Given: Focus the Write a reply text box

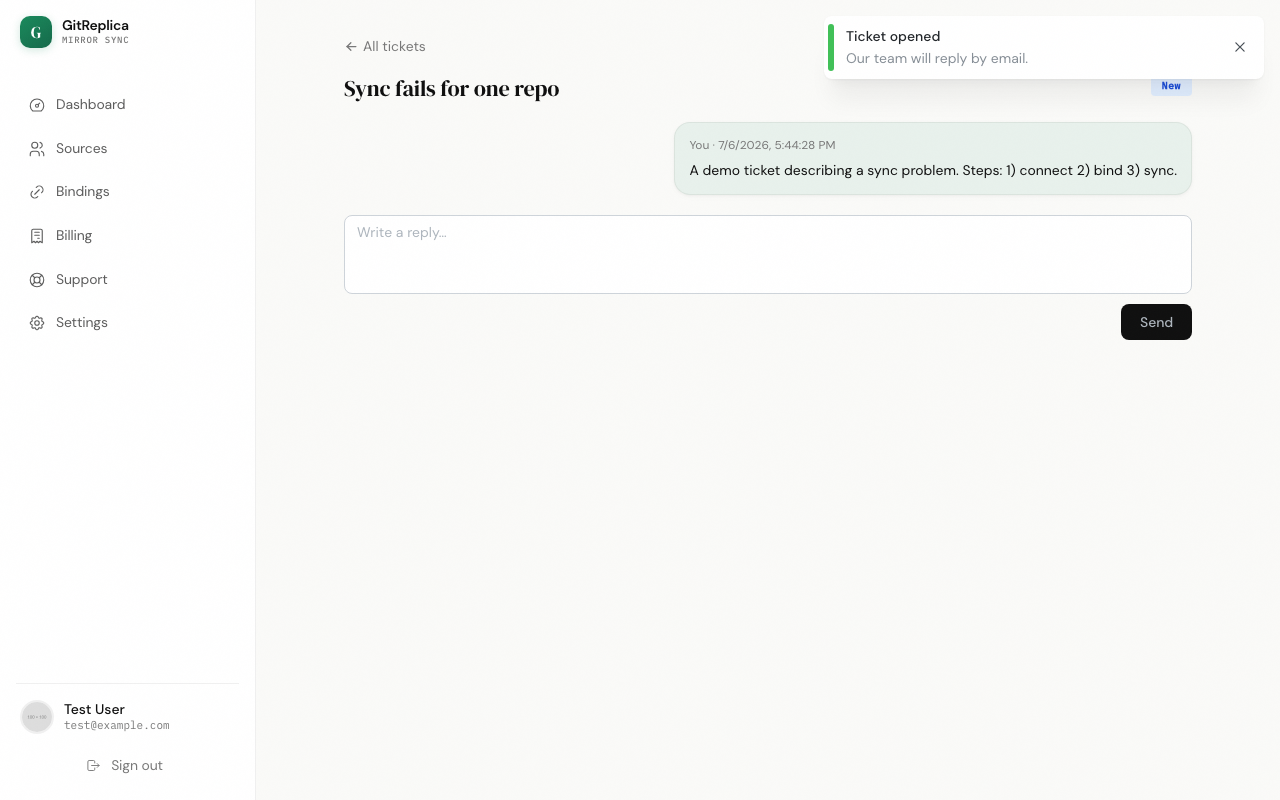Looking at the screenshot, I should 768,254.
